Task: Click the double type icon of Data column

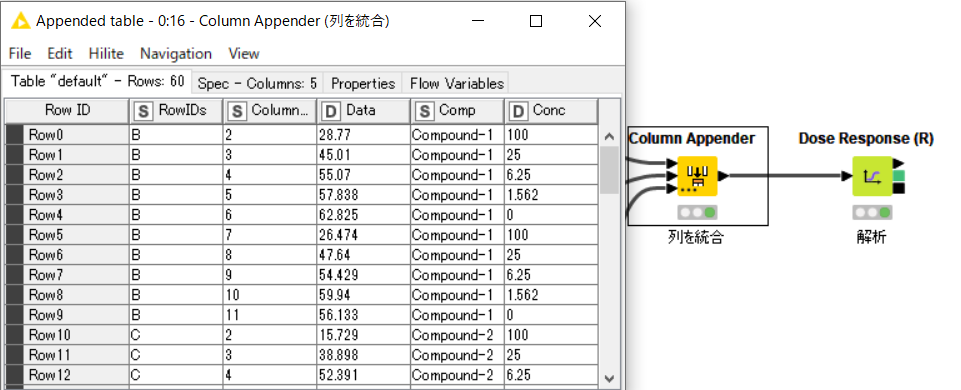Action: click(x=331, y=111)
